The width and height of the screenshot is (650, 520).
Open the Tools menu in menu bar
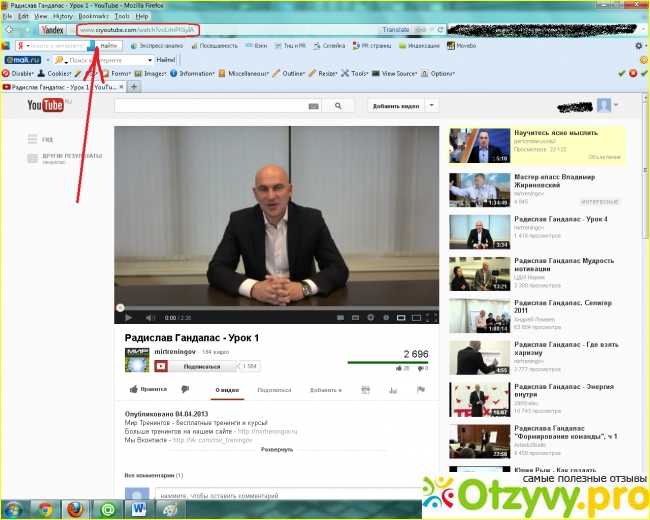pyautogui.click(x=122, y=16)
